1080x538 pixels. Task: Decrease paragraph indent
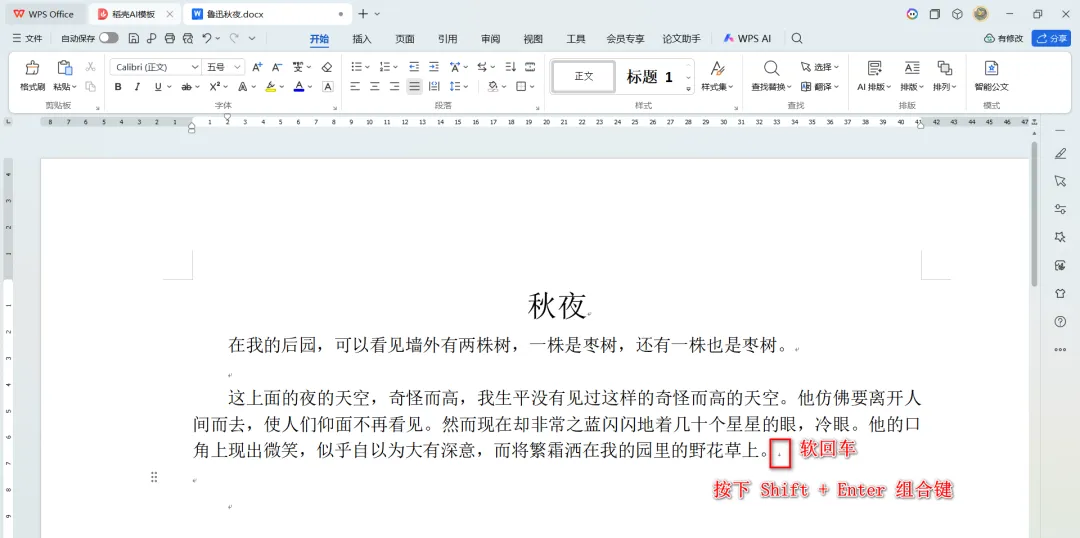(x=414, y=67)
